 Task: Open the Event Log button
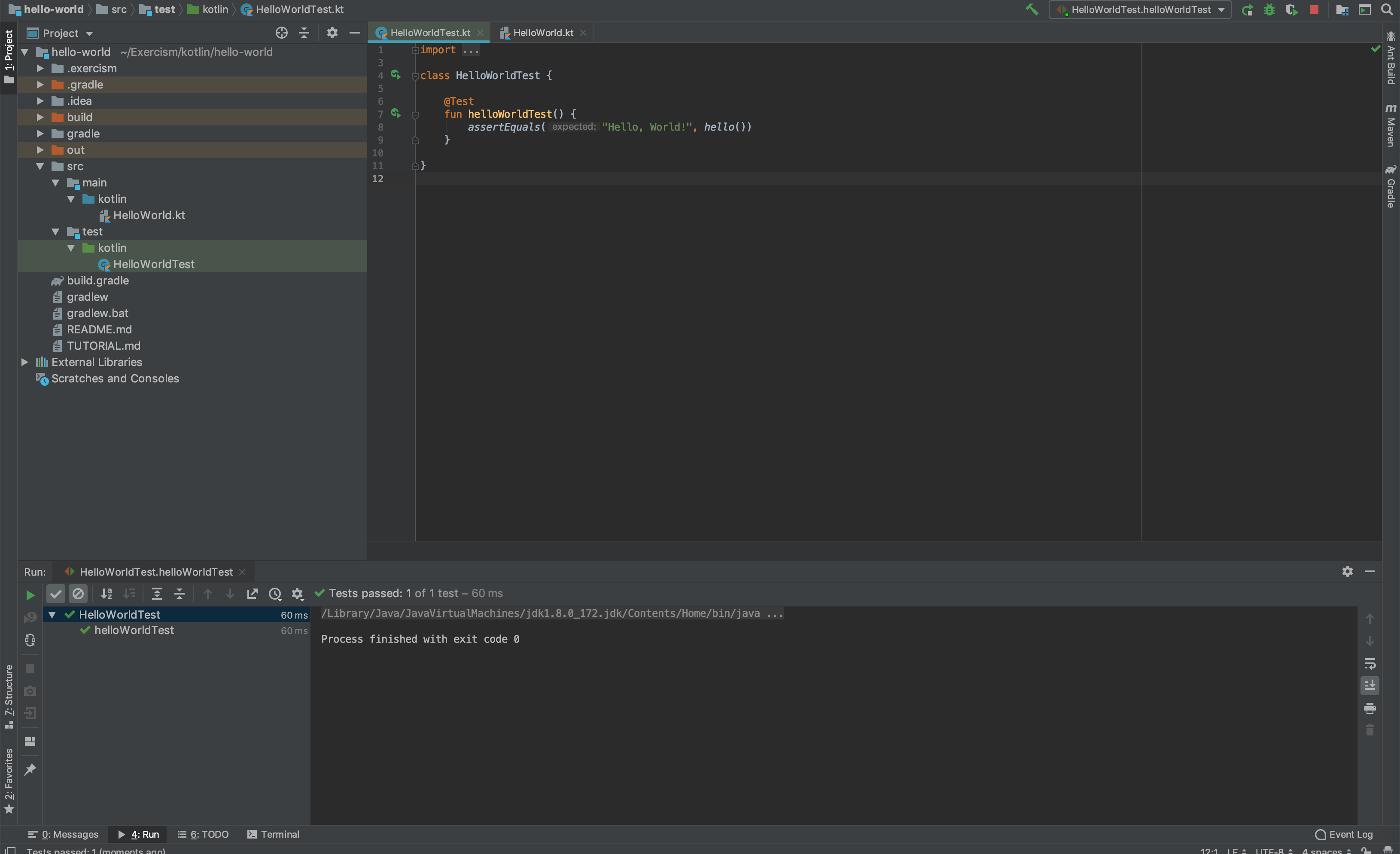coord(1344,834)
